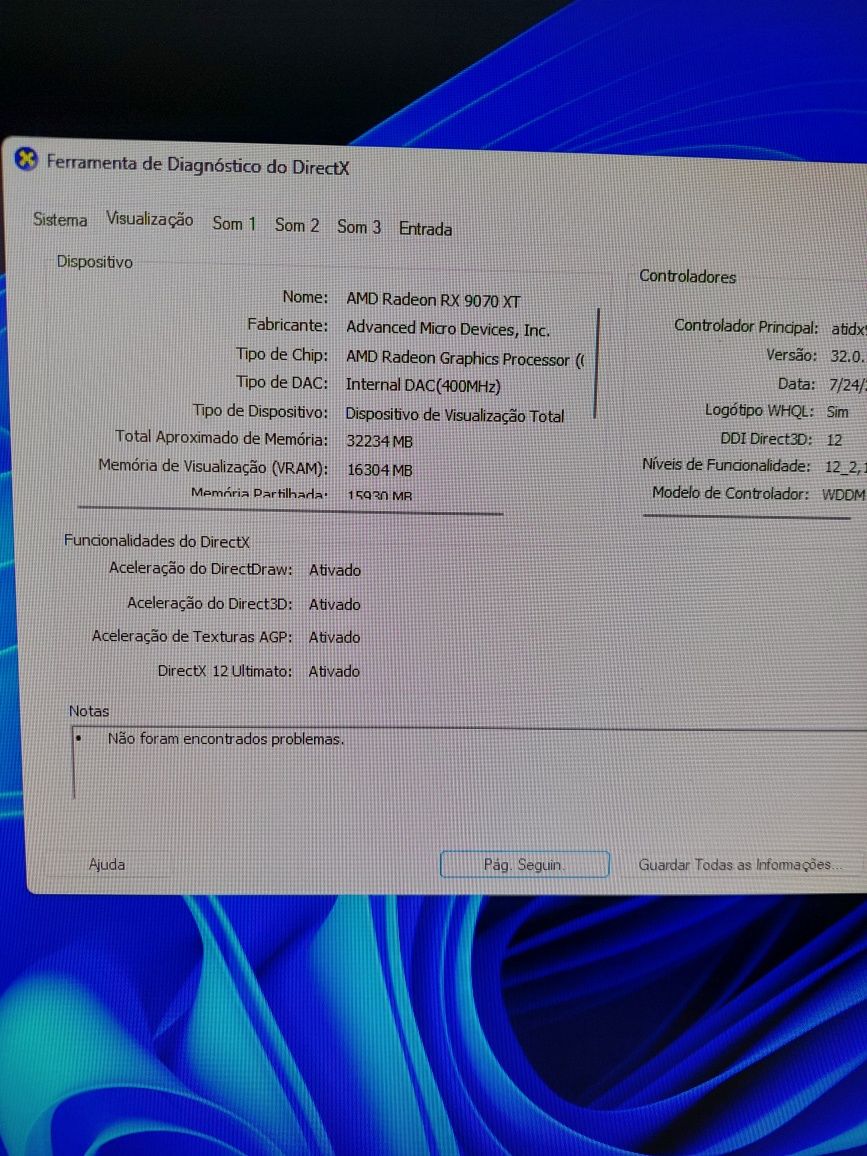Click Ativado next to DirectX 12 Ultimato
Viewport: 867px width, 1156px height.
(x=335, y=672)
